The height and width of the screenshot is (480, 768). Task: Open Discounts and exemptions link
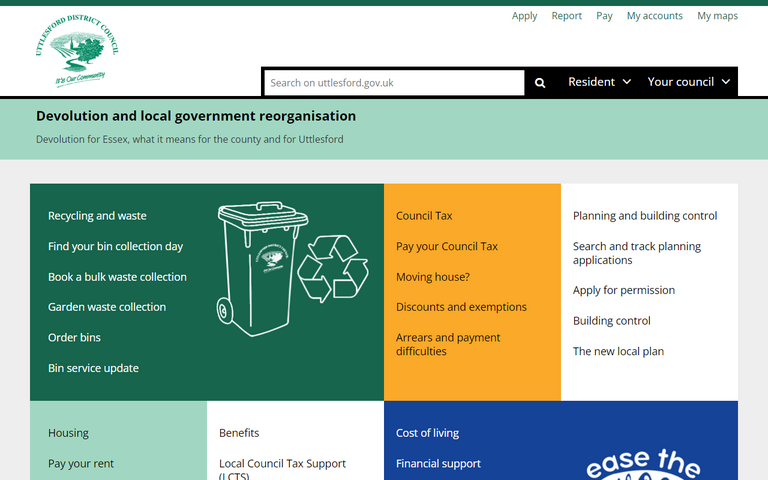click(x=461, y=307)
